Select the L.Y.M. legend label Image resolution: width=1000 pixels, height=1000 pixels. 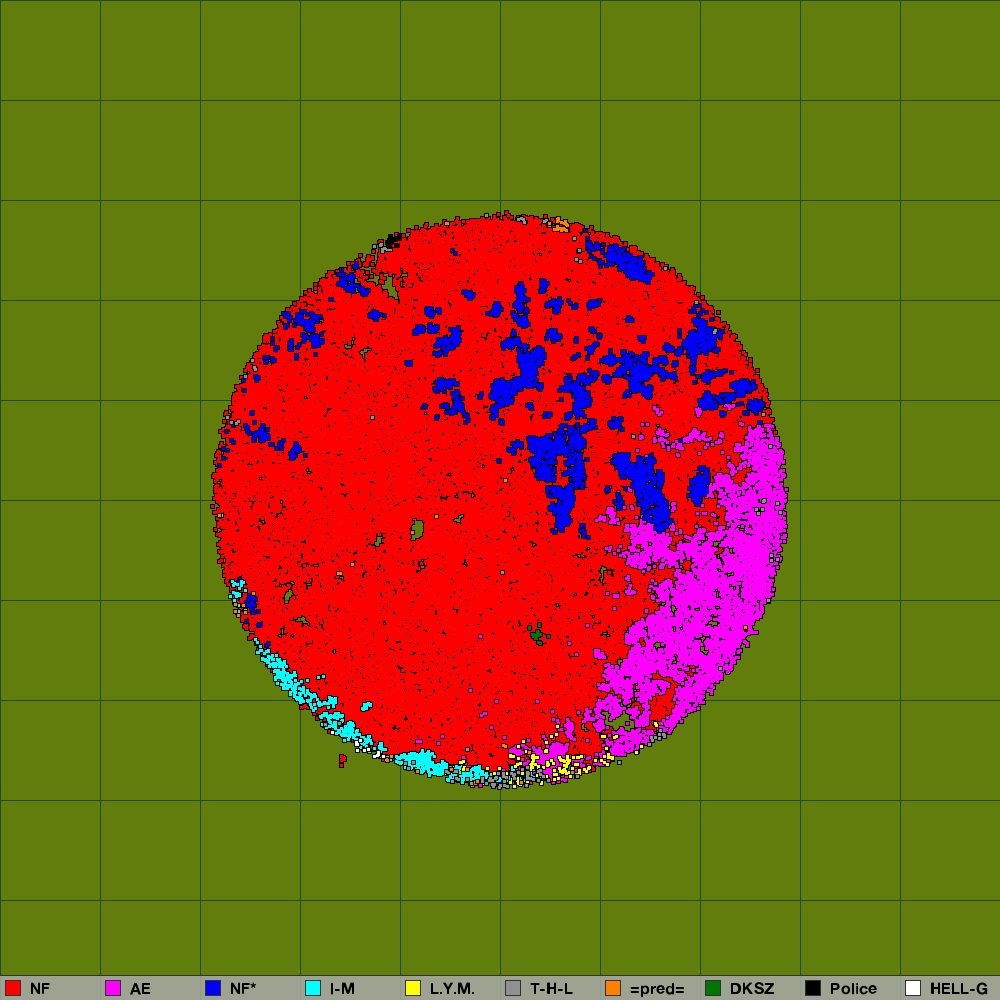452,989
